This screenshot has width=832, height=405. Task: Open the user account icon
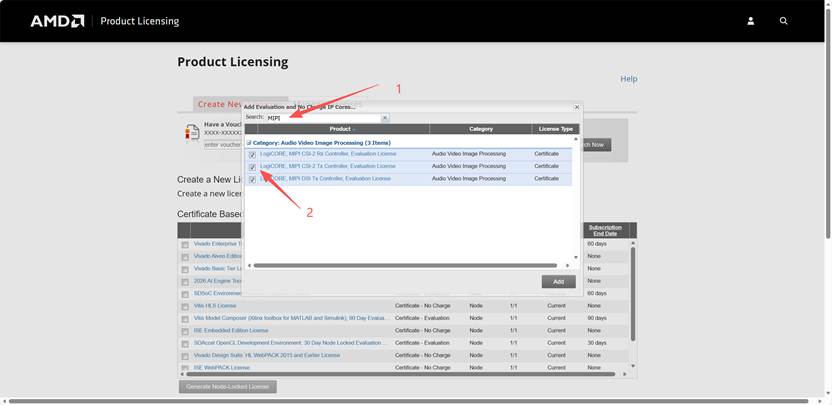[751, 21]
